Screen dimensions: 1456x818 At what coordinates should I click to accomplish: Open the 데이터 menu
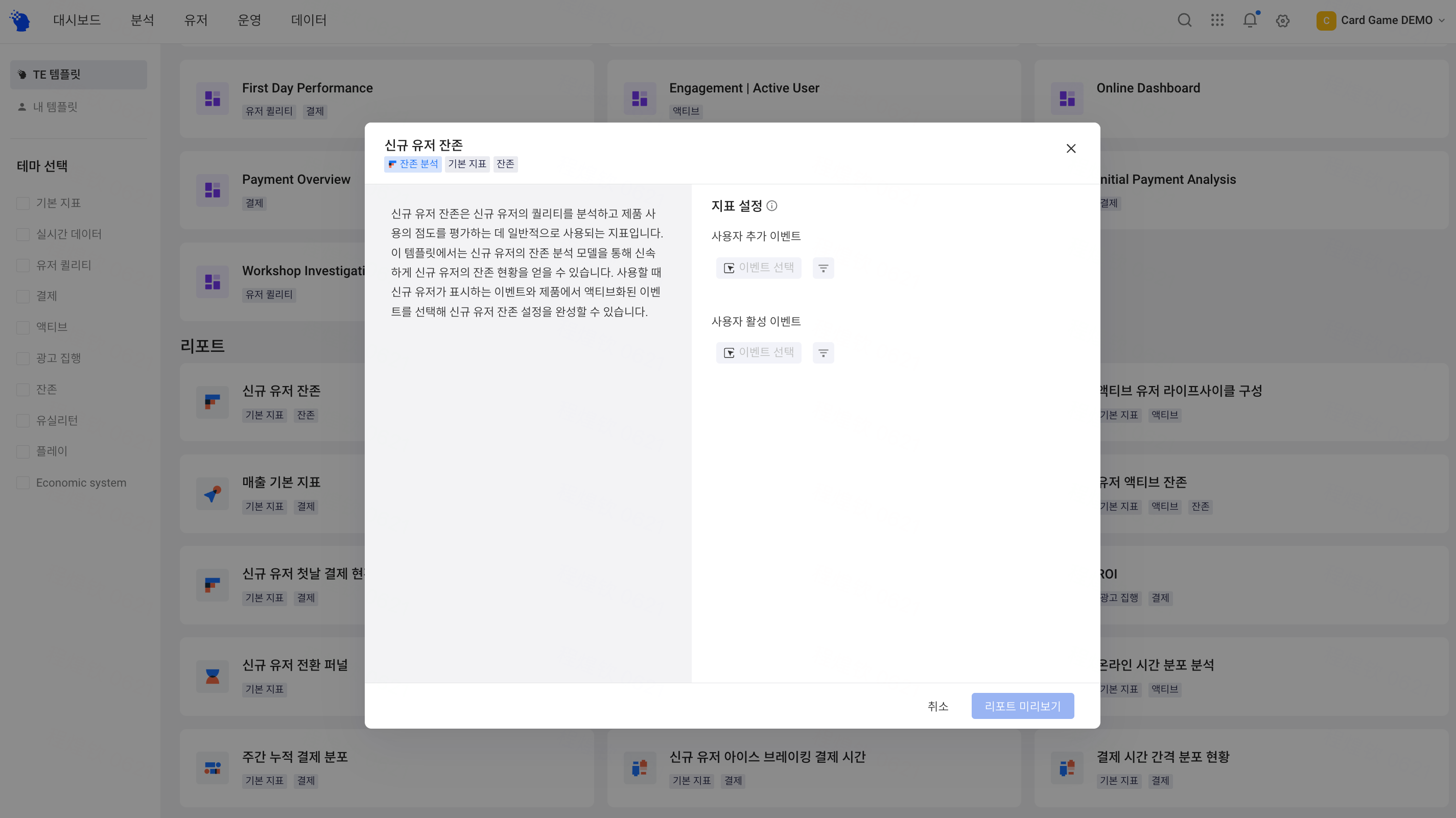(x=309, y=20)
